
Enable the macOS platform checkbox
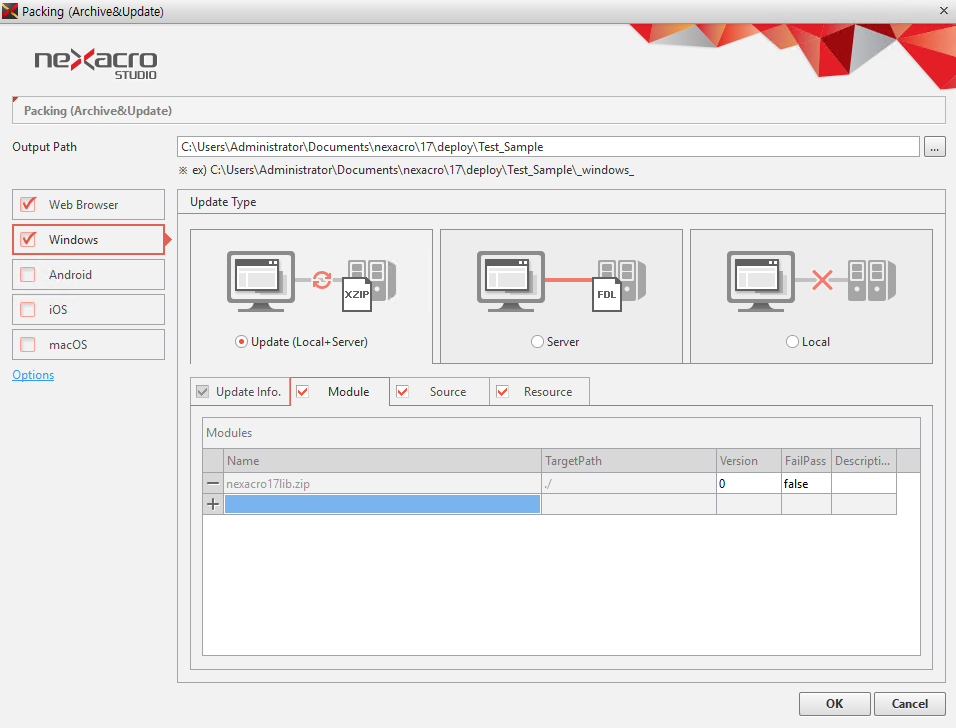click(x=28, y=345)
